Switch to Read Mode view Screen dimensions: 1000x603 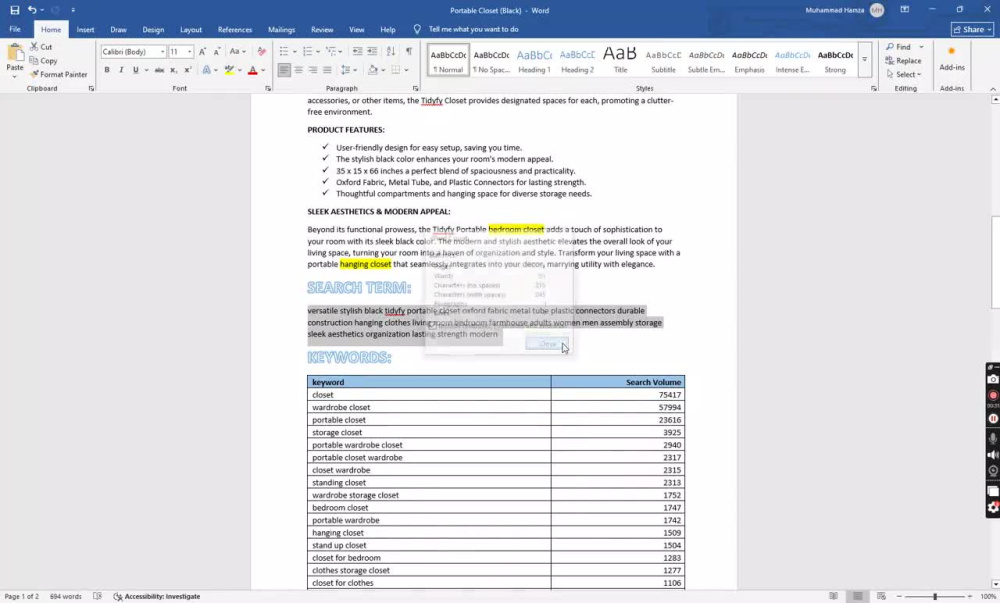point(834,597)
